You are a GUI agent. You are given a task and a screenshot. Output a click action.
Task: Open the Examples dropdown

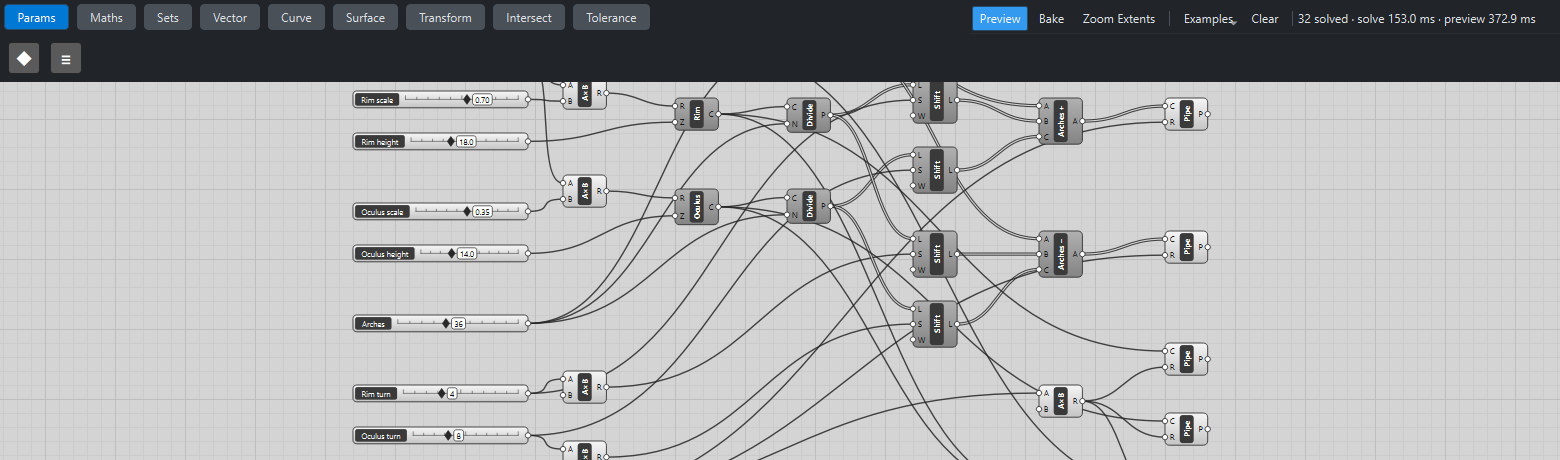point(1209,19)
